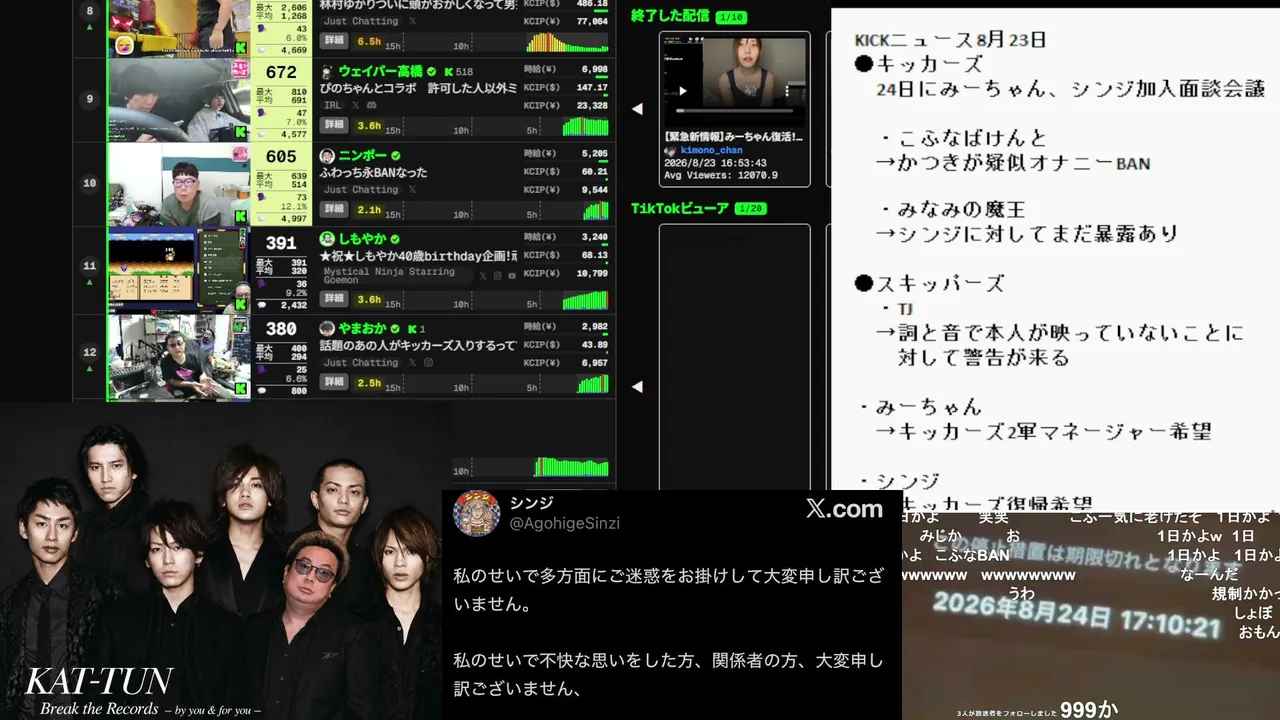Click Kick K logo on ニンポー thumbnail
The image size is (1280, 720).
[x=240, y=216]
